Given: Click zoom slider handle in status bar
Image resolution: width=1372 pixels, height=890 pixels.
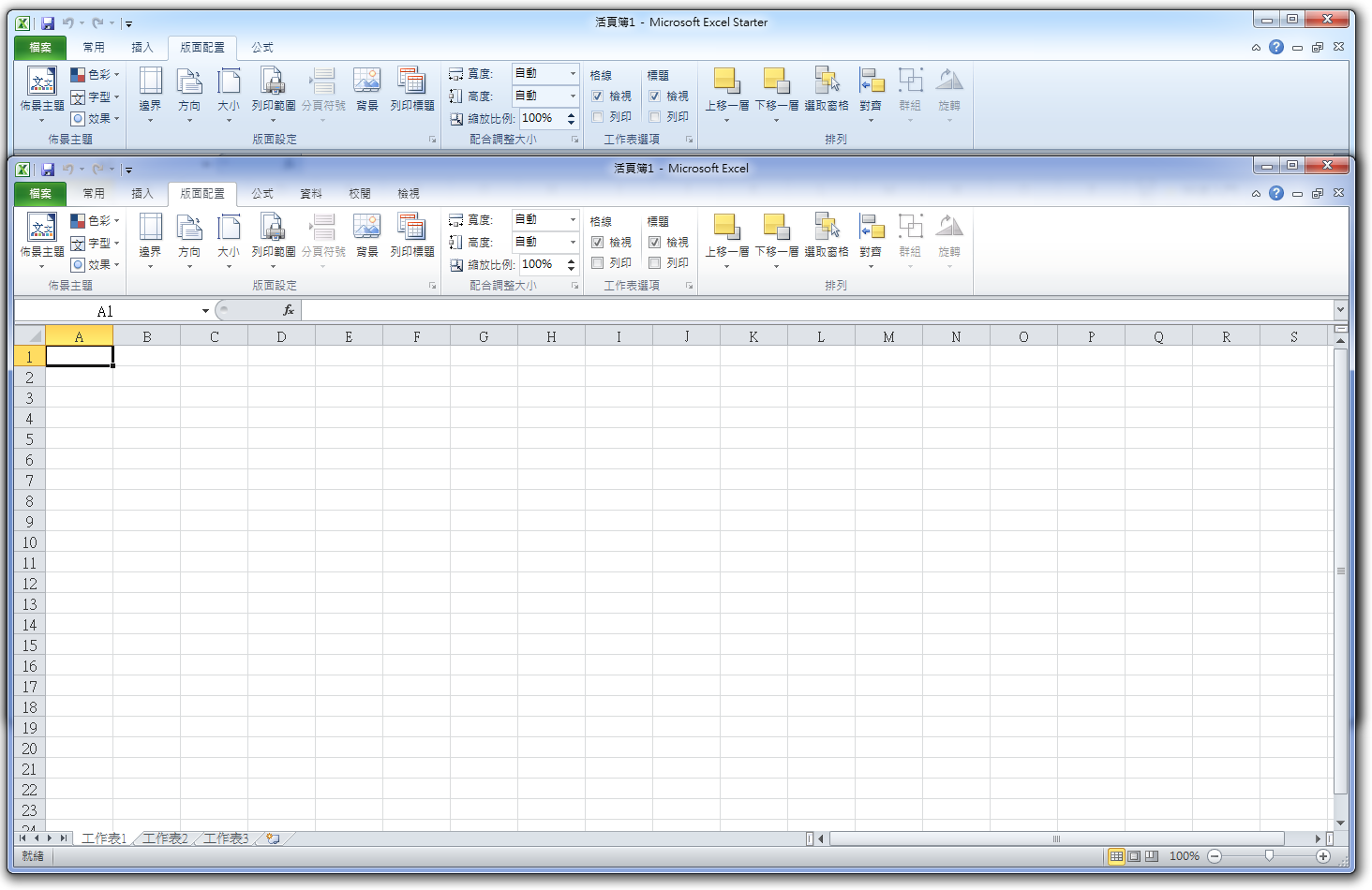Looking at the screenshot, I should click(x=1269, y=855).
